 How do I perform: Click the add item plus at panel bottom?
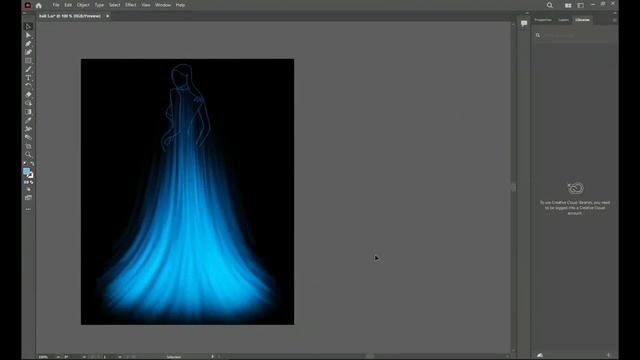(608, 356)
